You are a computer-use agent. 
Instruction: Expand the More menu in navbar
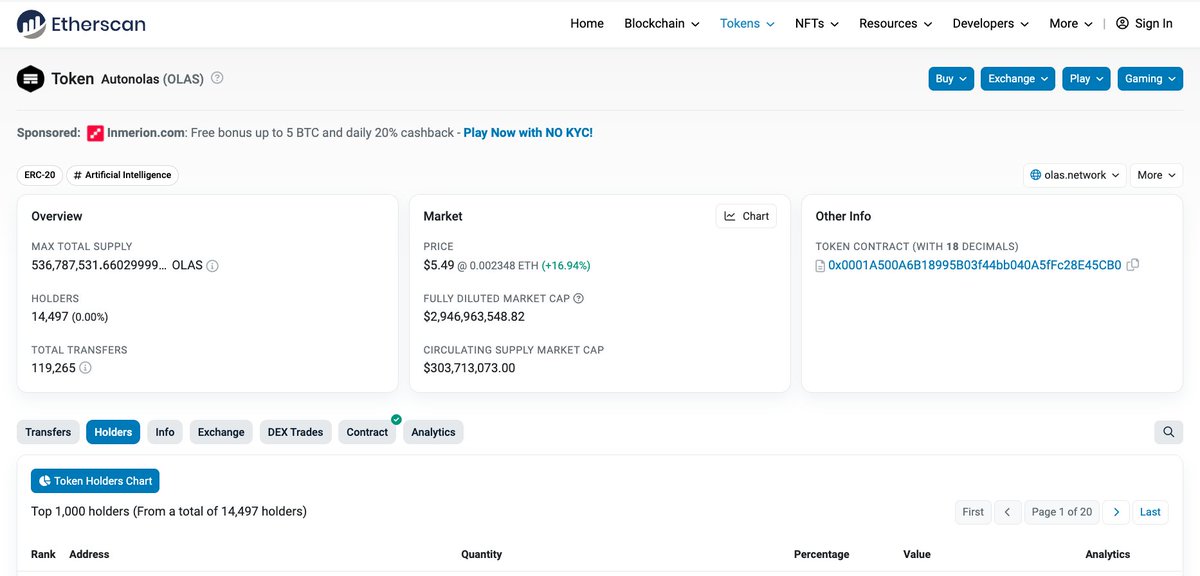pos(1071,23)
